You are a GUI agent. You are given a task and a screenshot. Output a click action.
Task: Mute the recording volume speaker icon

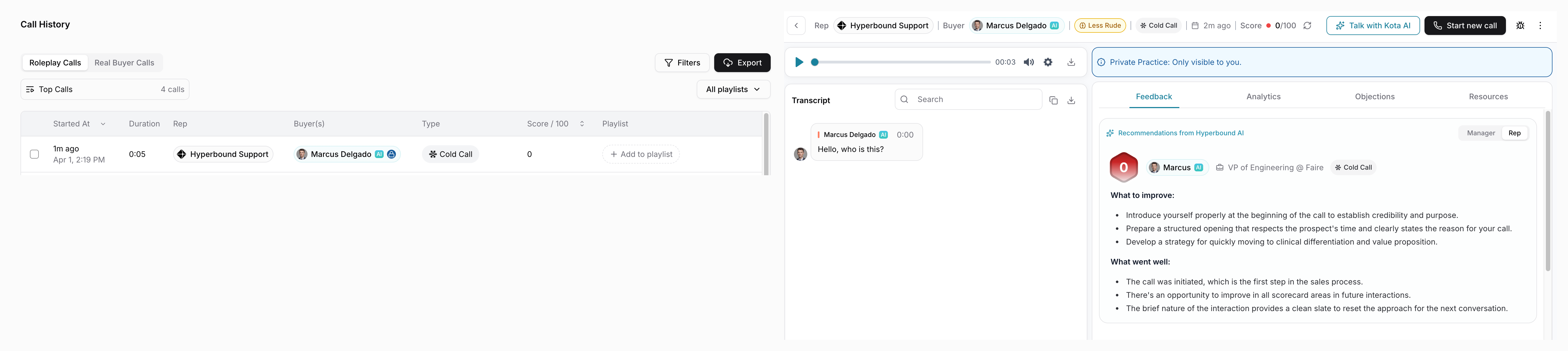pyautogui.click(x=1029, y=62)
